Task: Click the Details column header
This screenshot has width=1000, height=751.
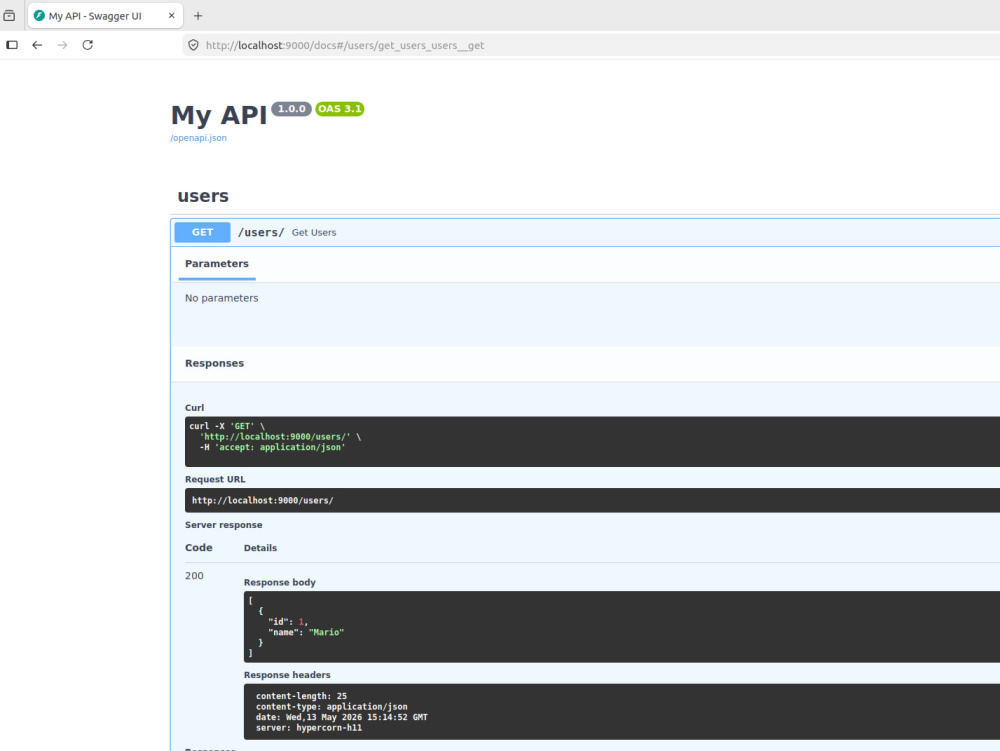Action: point(260,548)
